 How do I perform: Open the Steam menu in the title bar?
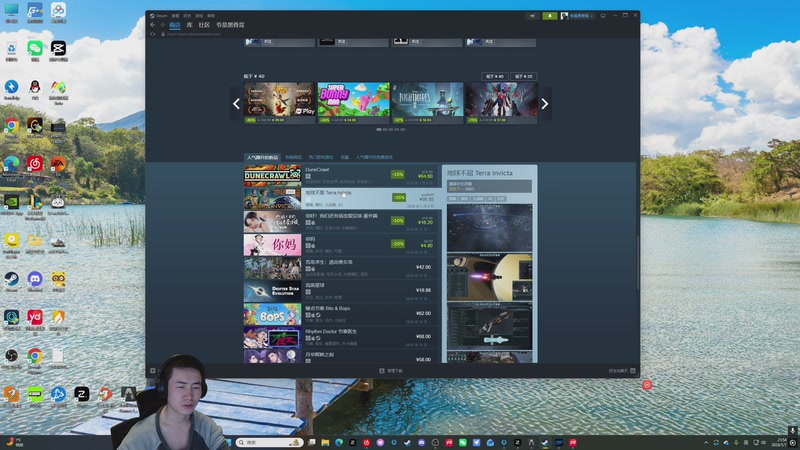(x=159, y=16)
